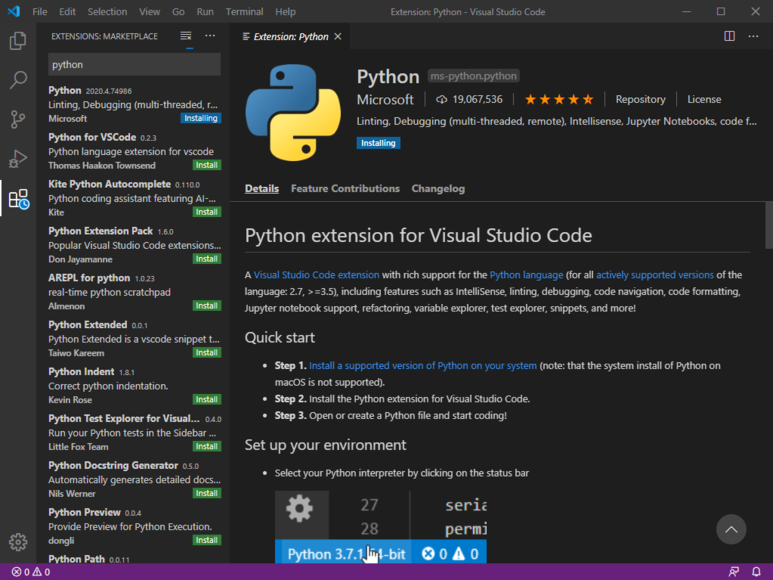Click the Microsoft publisher name in header

point(385,100)
